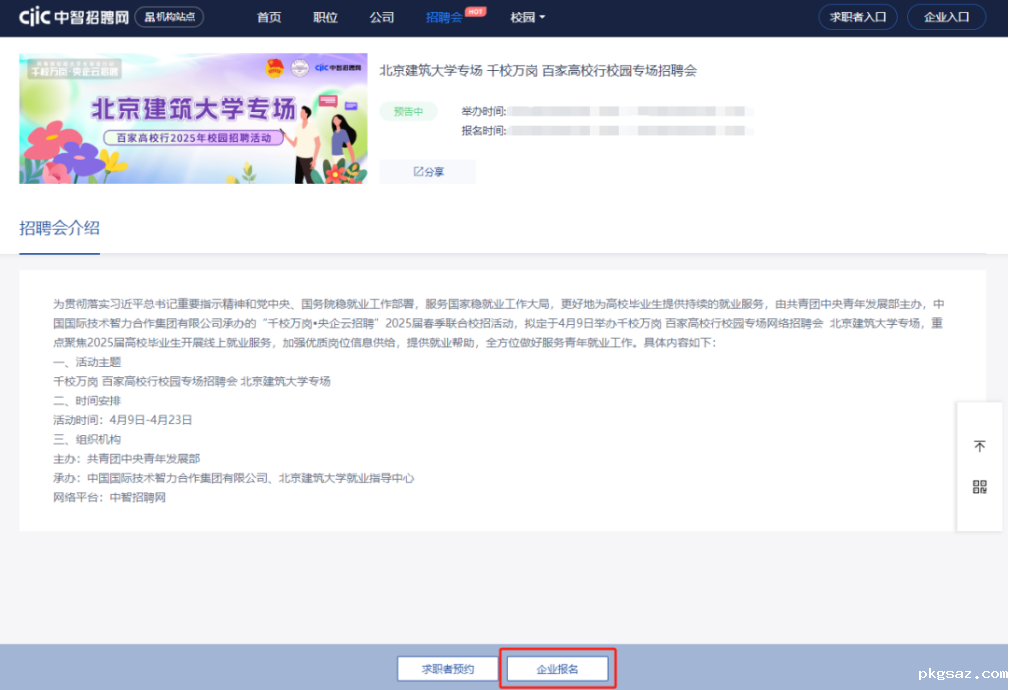Viewport: 1009px width, 690px height.
Task: Show the QR code via sidebar icon
Action: [979, 487]
